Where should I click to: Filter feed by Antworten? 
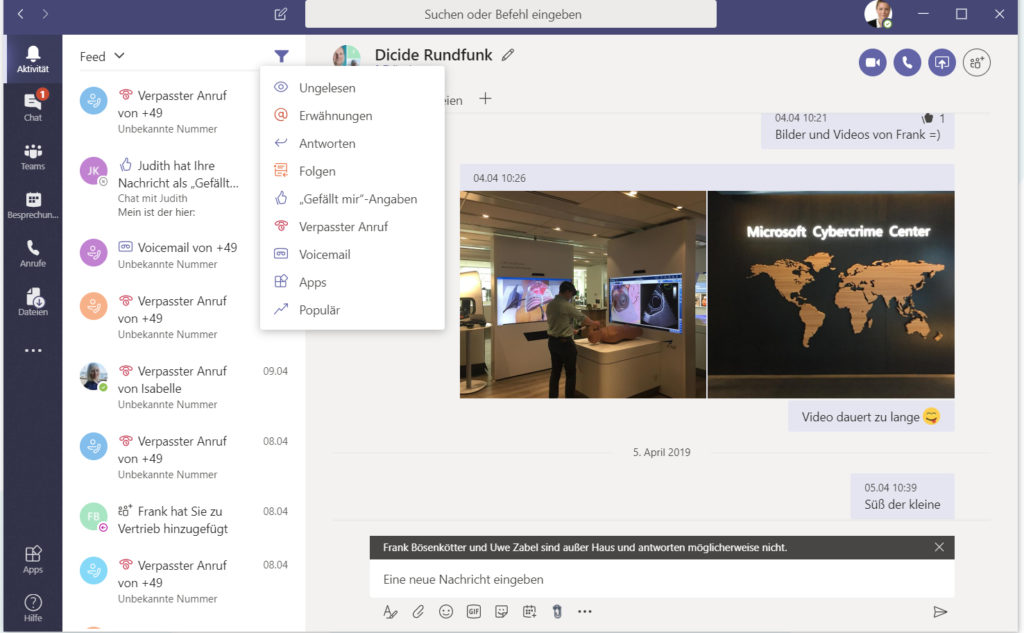[x=352, y=143]
